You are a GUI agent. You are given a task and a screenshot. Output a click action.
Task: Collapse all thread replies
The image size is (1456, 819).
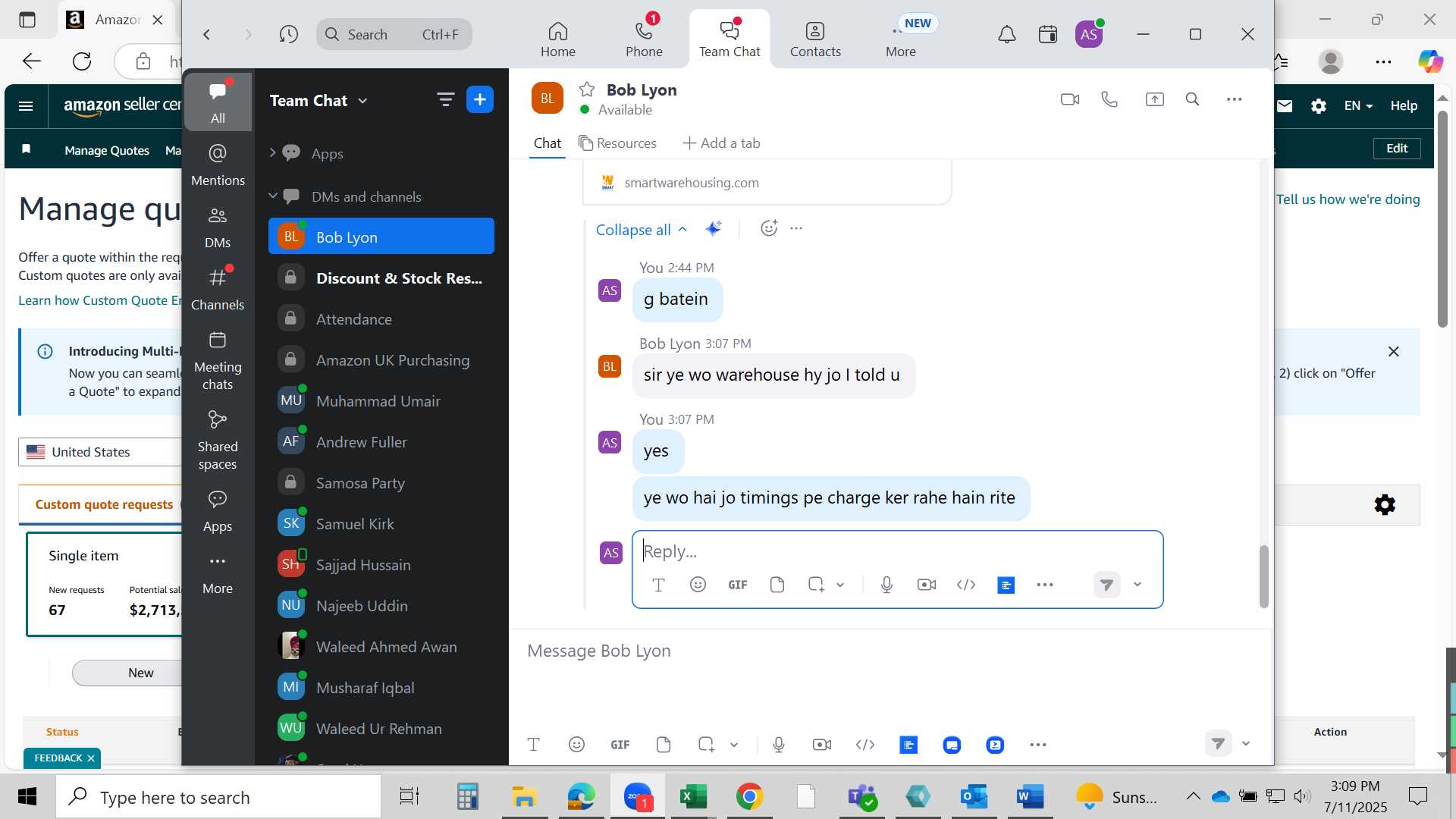pyautogui.click(x=641, y=230)
